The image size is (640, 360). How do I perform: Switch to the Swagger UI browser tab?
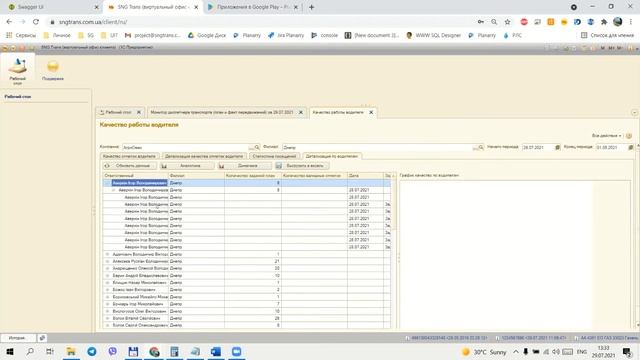[x=31, y=7]
